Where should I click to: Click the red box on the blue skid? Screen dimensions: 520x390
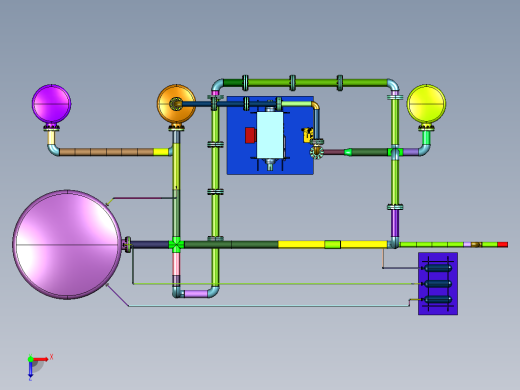pos(250,135)
